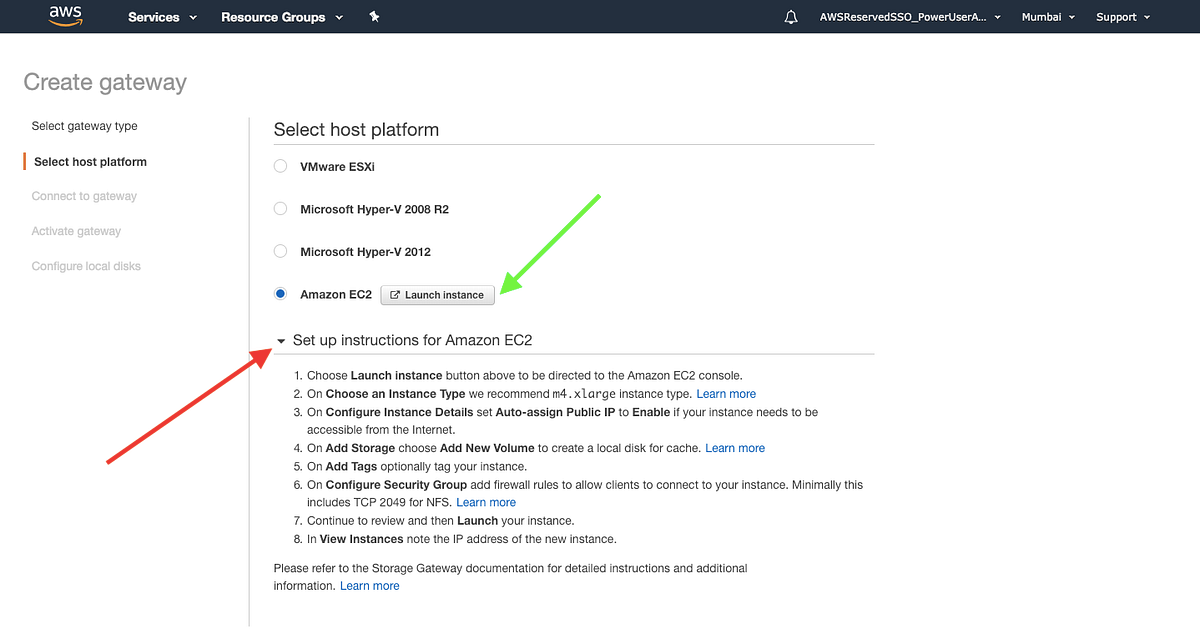Open Learn more in Storage Gateway documentation note

click(x=369, y=585)
